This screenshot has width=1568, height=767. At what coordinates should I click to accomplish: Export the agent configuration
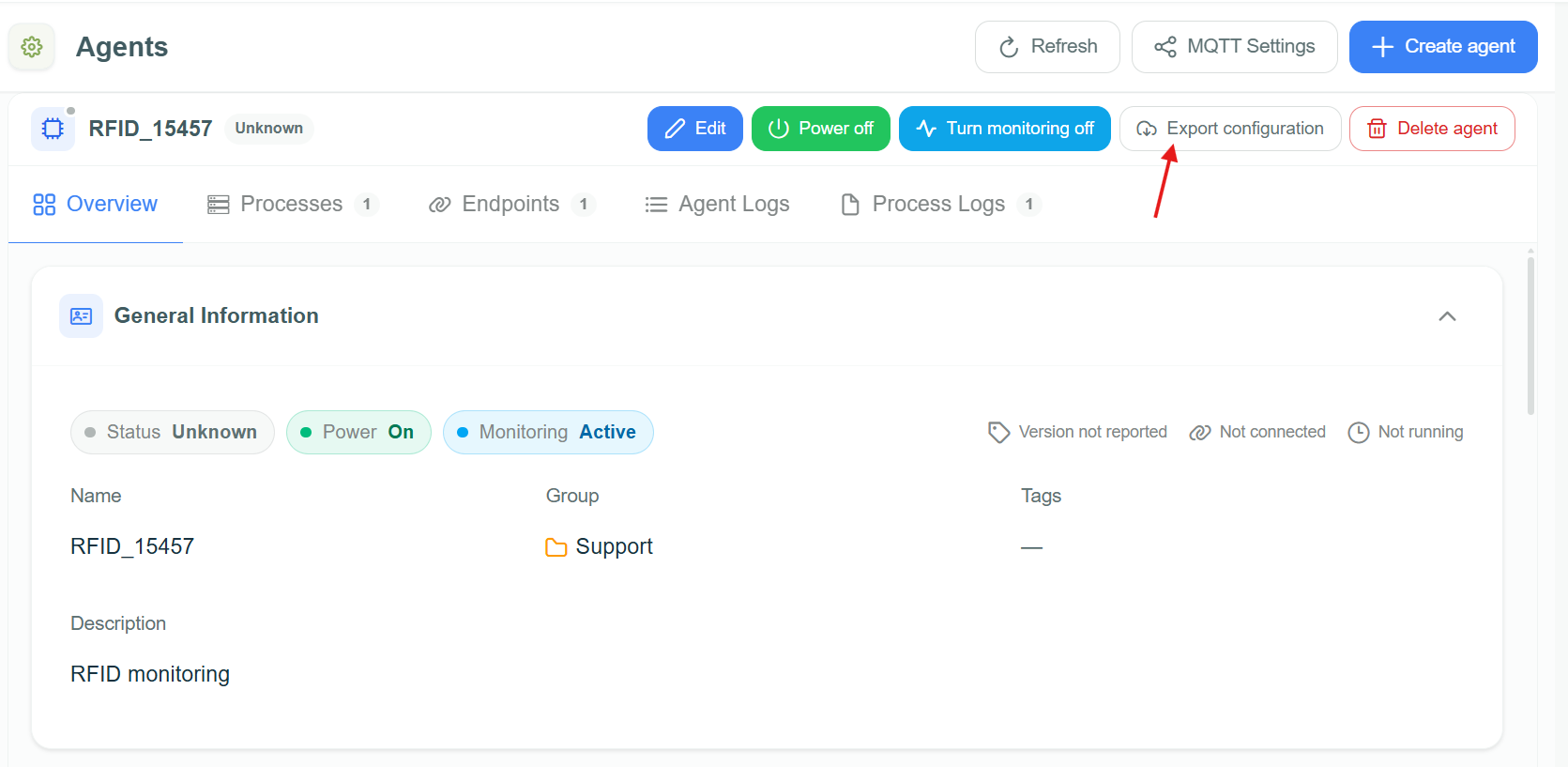[1230, 129]
